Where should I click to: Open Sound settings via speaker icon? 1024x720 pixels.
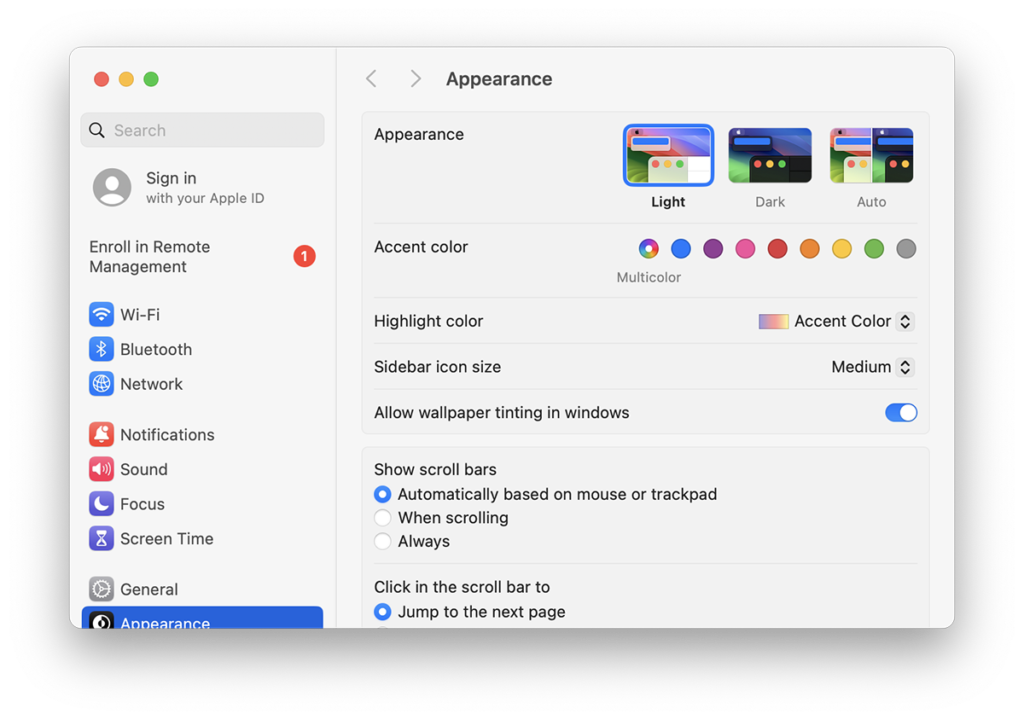pos(101,469)
